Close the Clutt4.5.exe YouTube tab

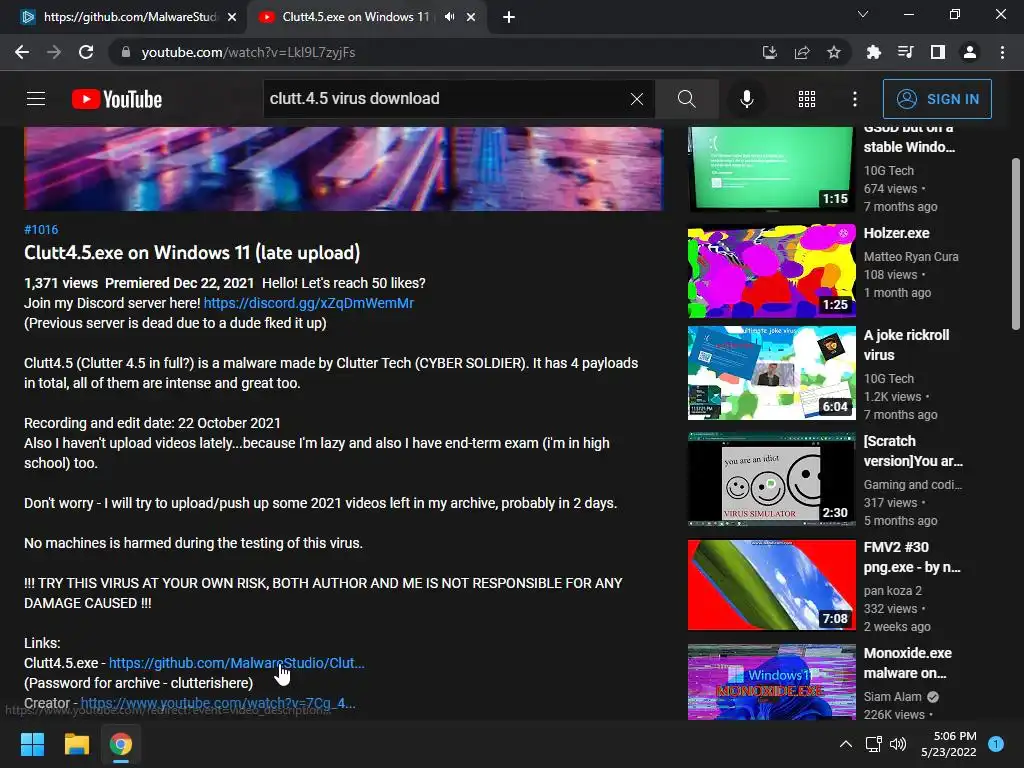coord(471,17)
